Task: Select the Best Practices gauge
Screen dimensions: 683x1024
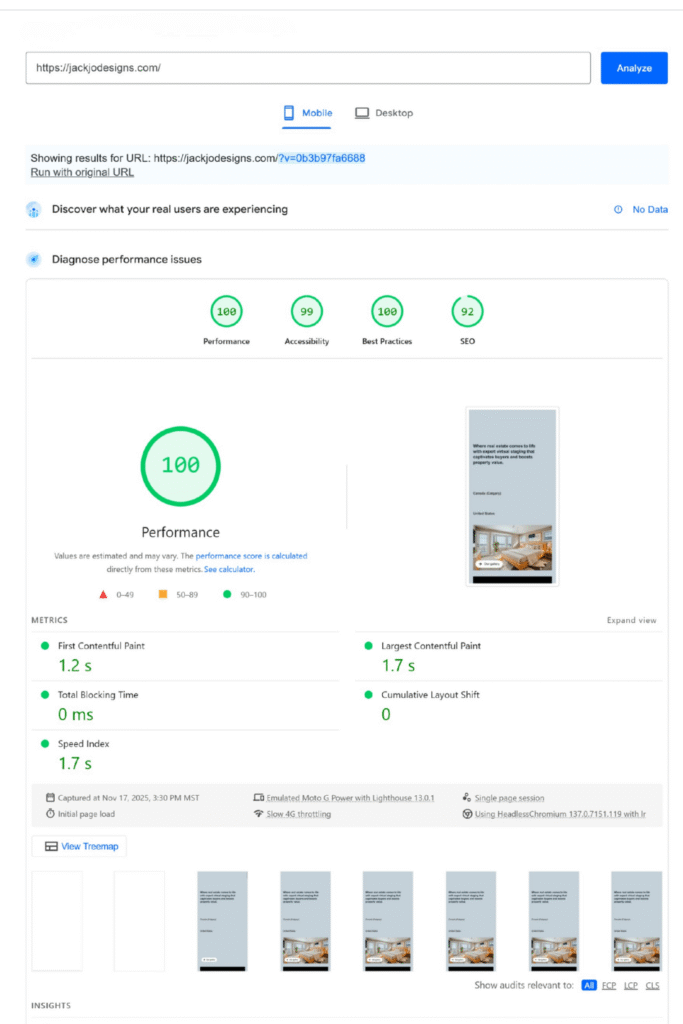Action: tap(387, 311)
